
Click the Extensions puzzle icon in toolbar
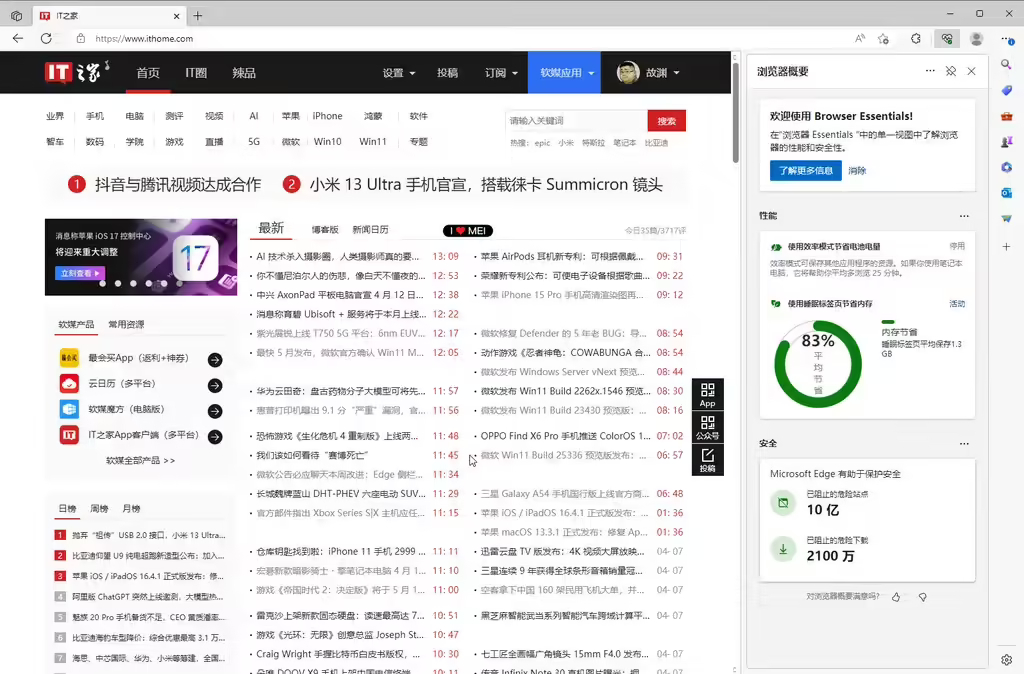click(x=915, y=38)
